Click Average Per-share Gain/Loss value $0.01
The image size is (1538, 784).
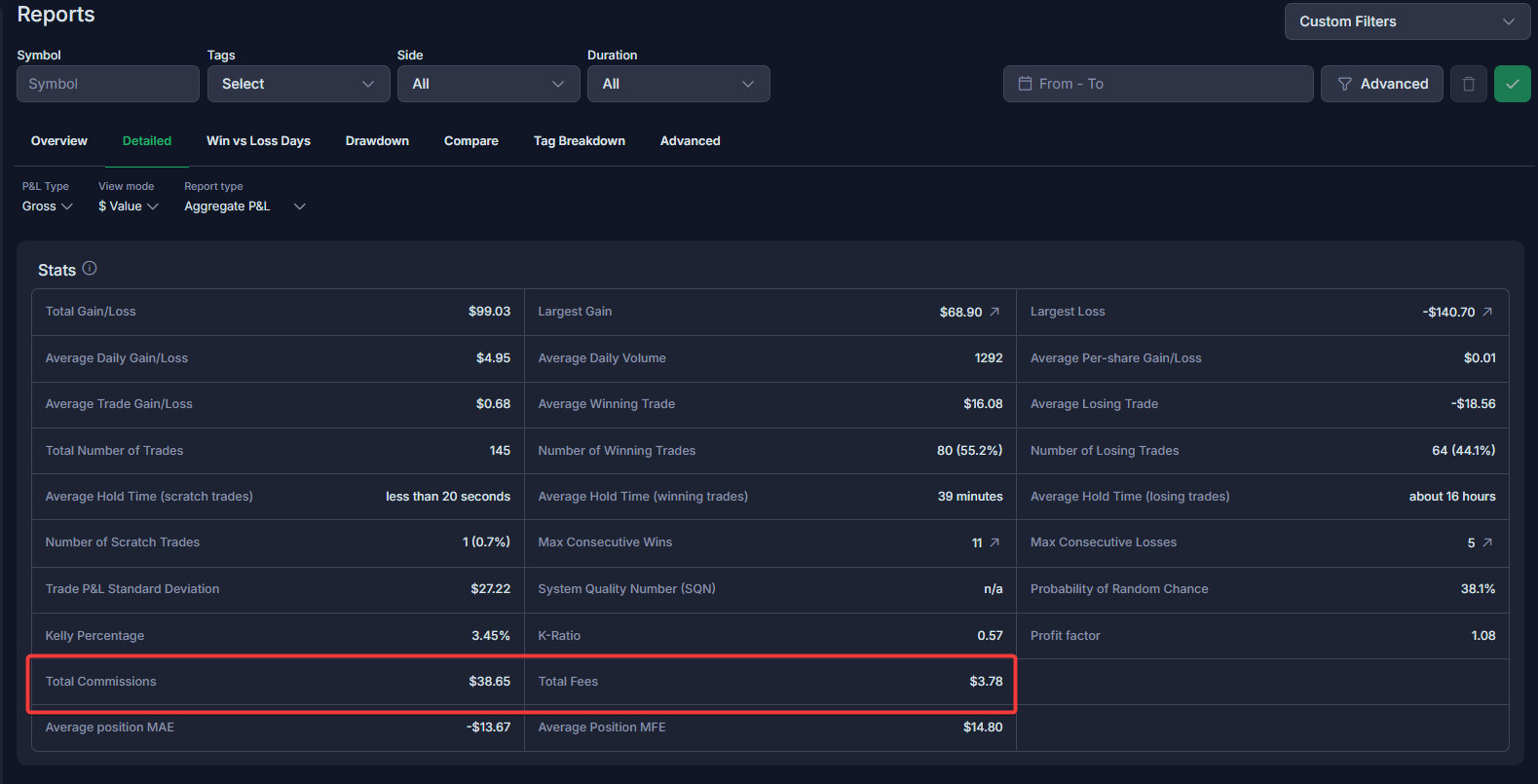click(x=1480, y=358)
